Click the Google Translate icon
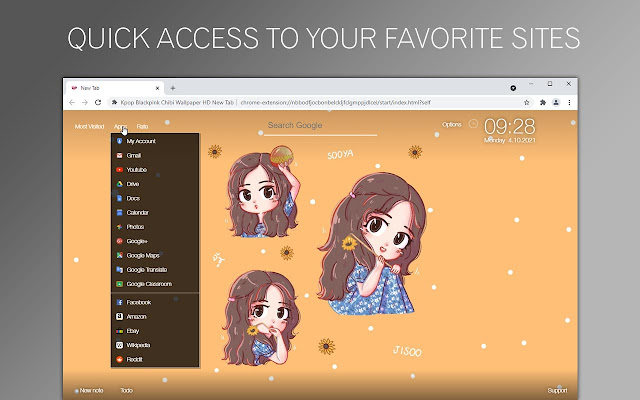Viewport: 640px width, 400px height. point(119,270)
